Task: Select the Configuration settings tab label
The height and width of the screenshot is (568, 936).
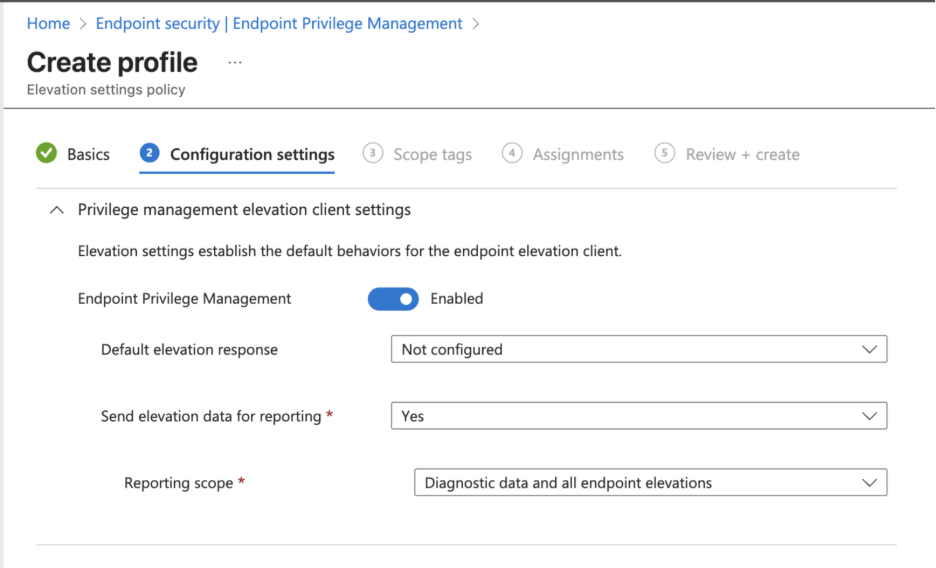Action: coord(252,154)
